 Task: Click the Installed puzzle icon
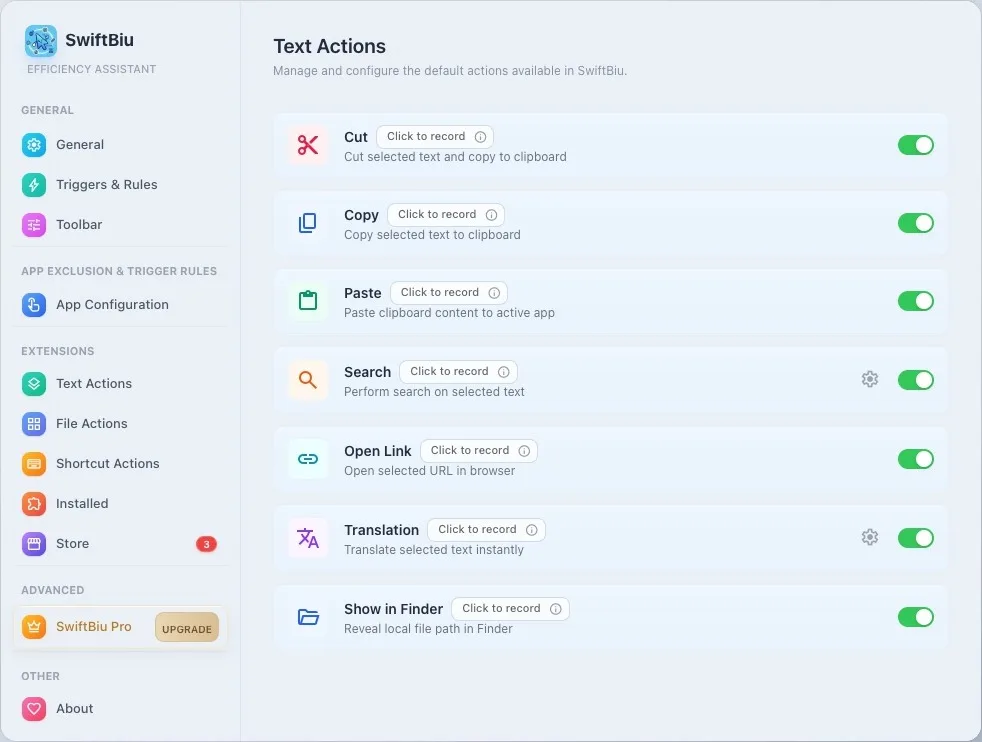point(34,504)
